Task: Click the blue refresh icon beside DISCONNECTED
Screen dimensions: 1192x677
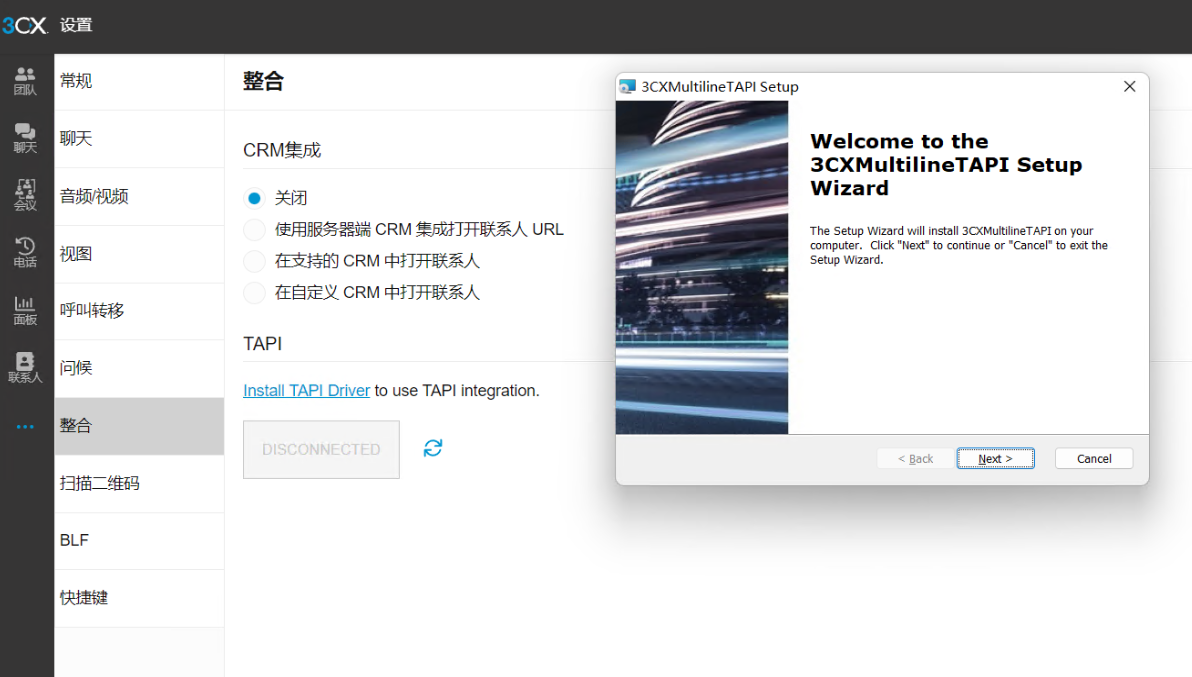Action: coord(432,448)
